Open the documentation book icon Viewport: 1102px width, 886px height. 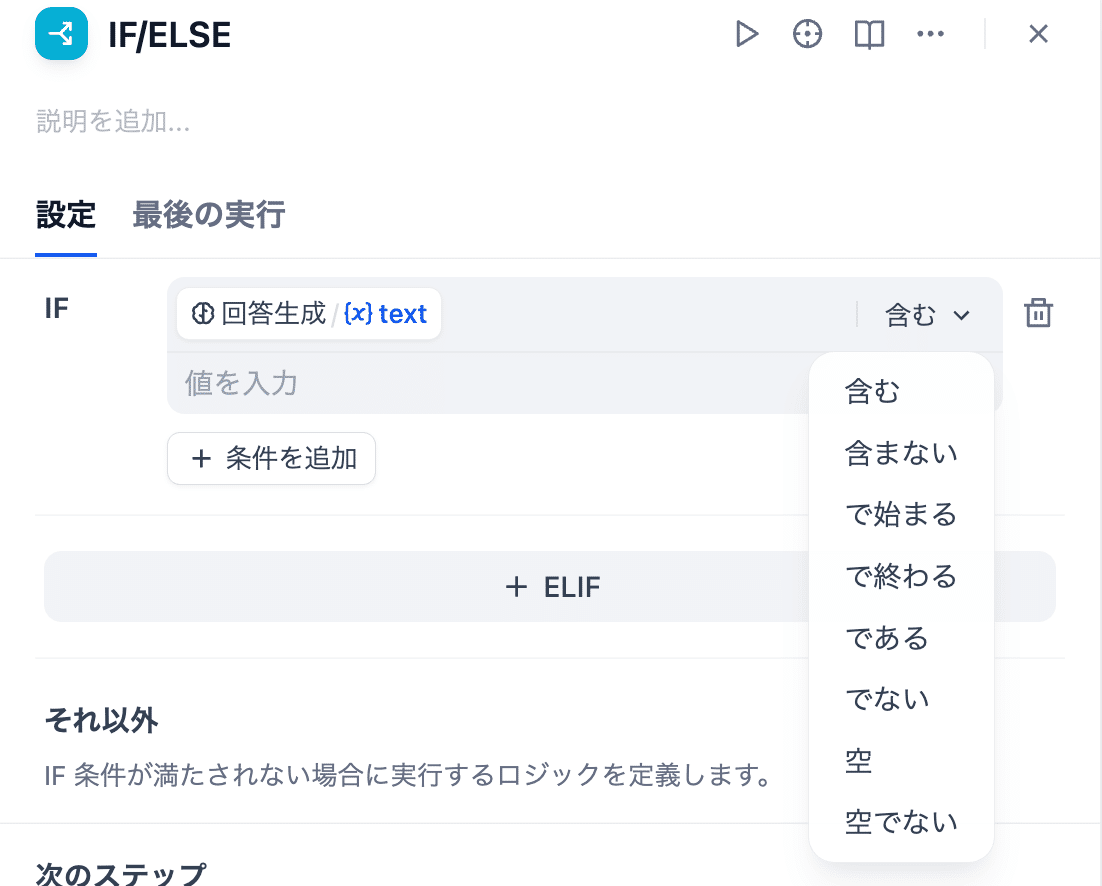(x=868, y=33)
